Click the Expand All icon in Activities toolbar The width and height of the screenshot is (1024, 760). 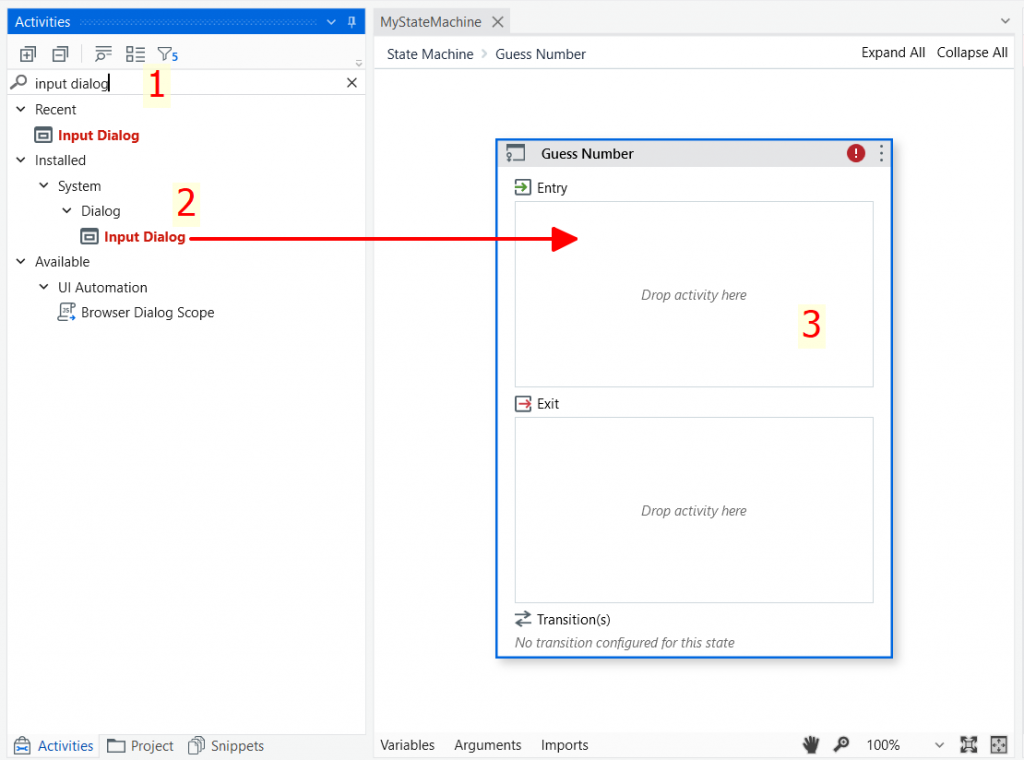tap(27, 54)
